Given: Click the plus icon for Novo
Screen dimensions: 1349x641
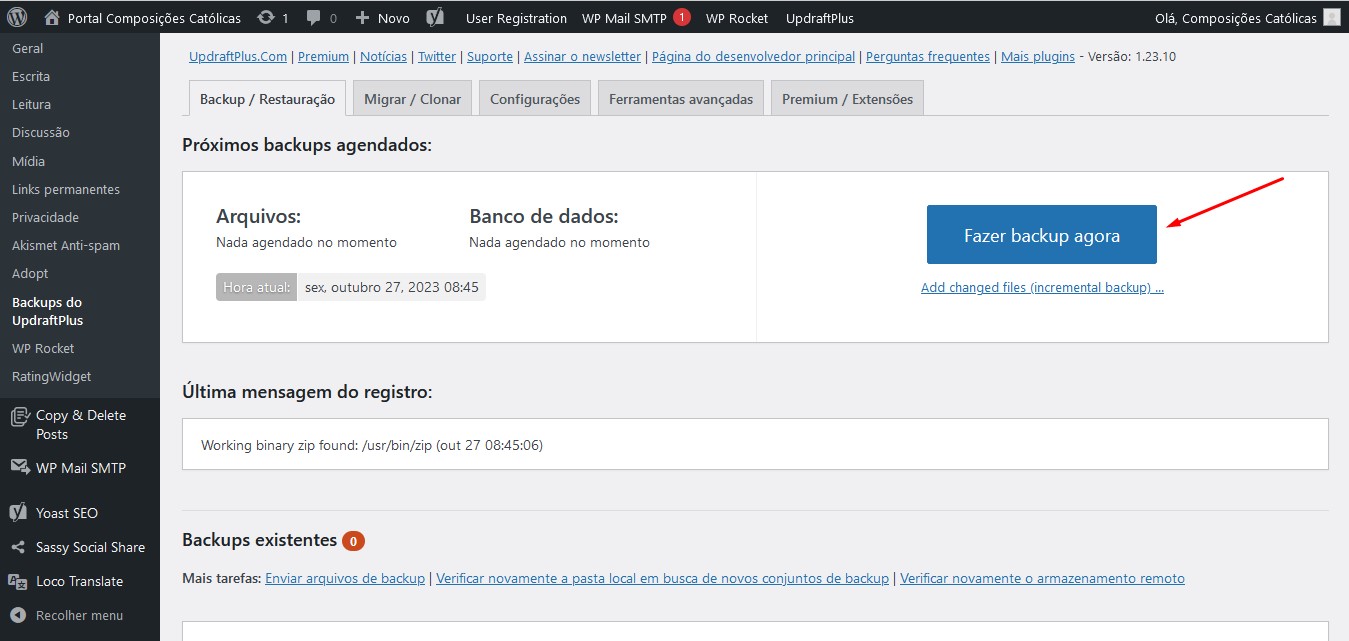Looking at the screenshot, I should (x=362, y=17).
